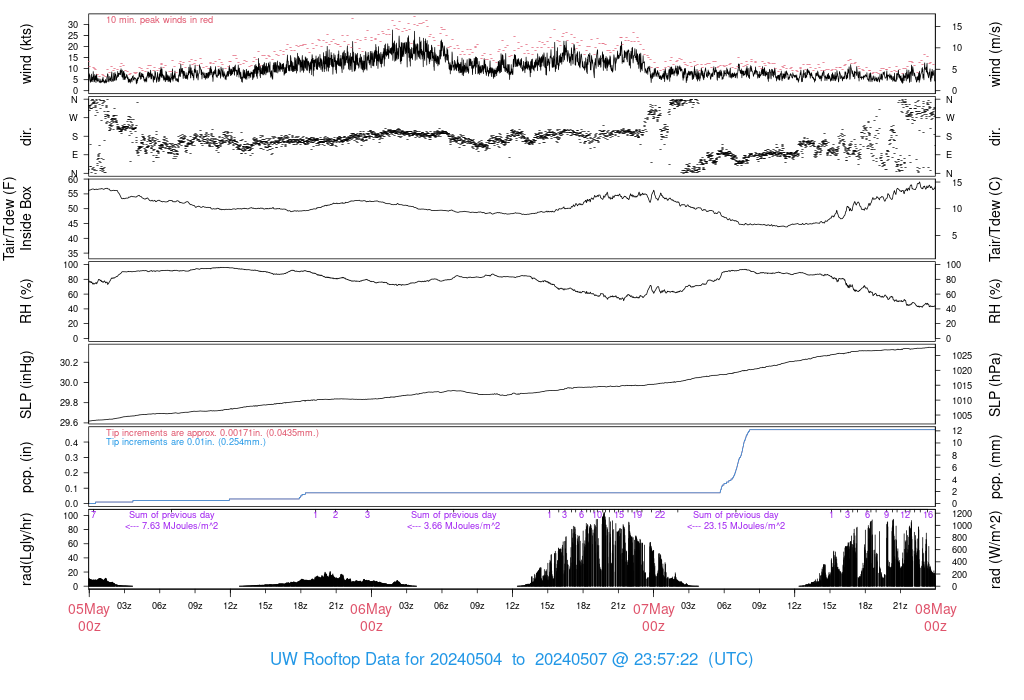Click the 'rad(Lgly/hr)' axis label
1024x700 pixels.
click(x=26, y=549)
